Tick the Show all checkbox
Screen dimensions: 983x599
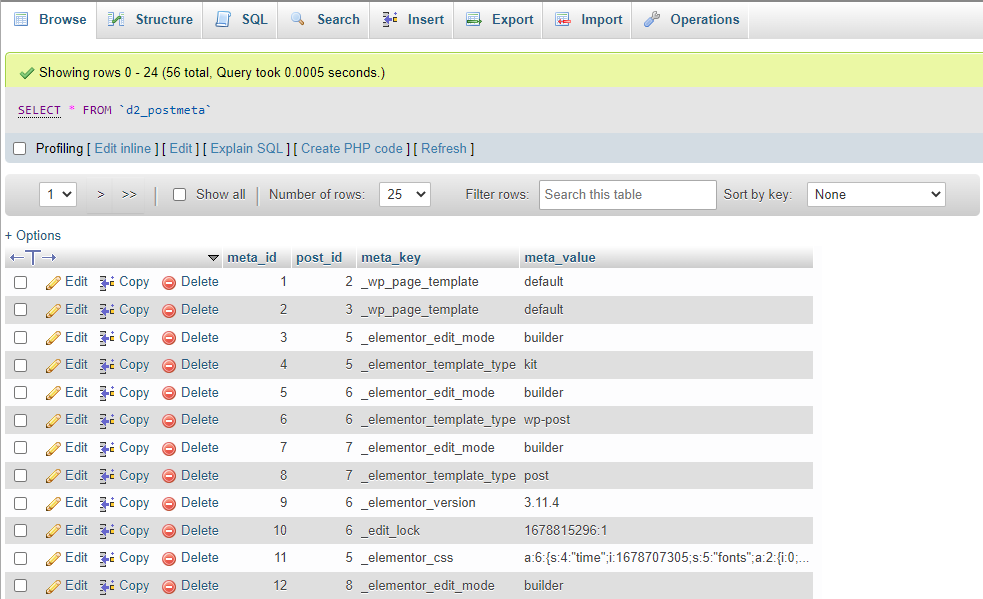coord(180,194)
